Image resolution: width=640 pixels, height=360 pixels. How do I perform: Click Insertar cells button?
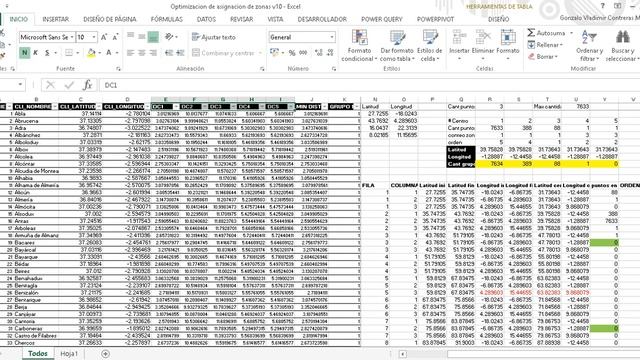pos(459,45)
